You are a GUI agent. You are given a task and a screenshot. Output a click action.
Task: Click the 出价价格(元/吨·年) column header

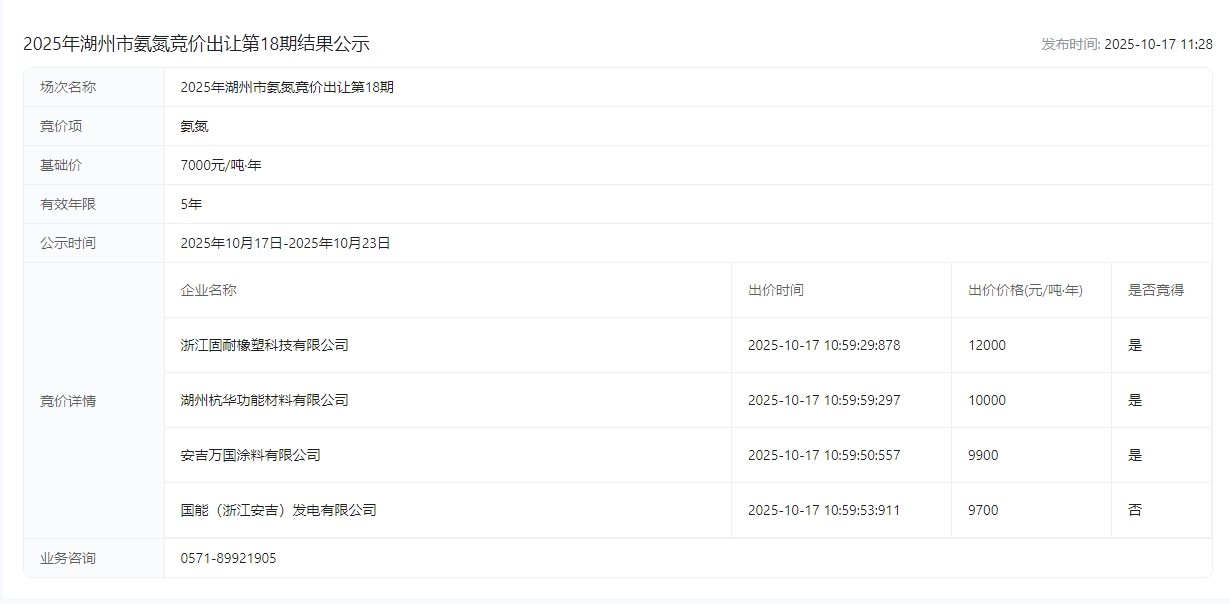pyautogui.click(x=1025, y=290)
